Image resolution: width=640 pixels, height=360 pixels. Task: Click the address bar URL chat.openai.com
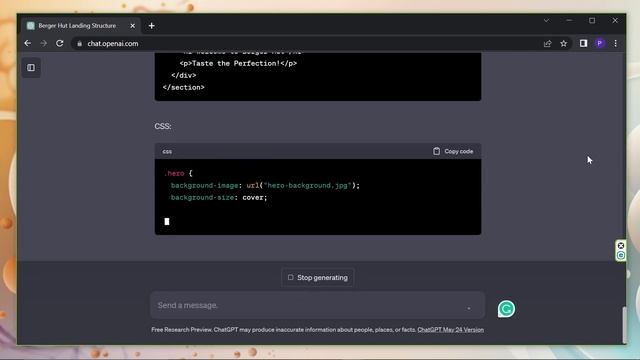point(113,44)
